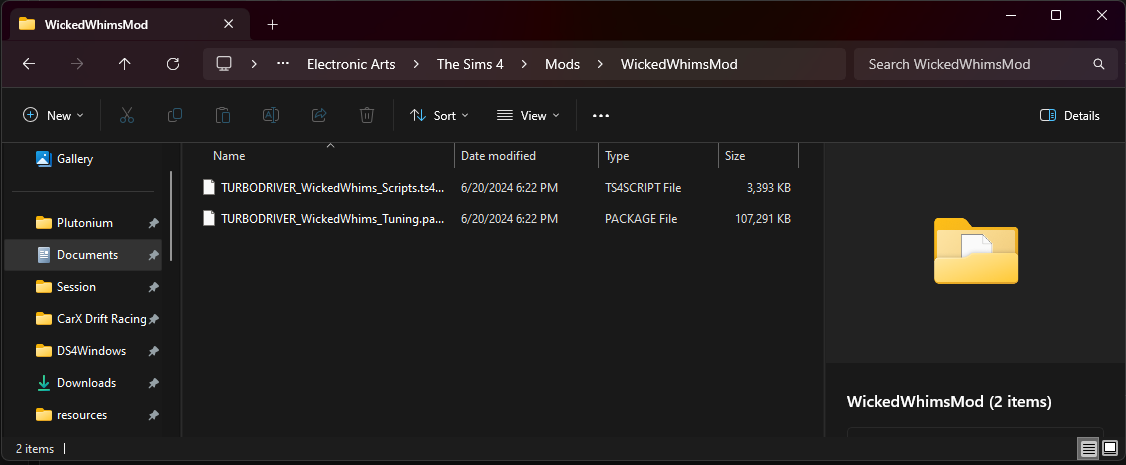Click the Share icon in toolbar

tap(319, 116)
